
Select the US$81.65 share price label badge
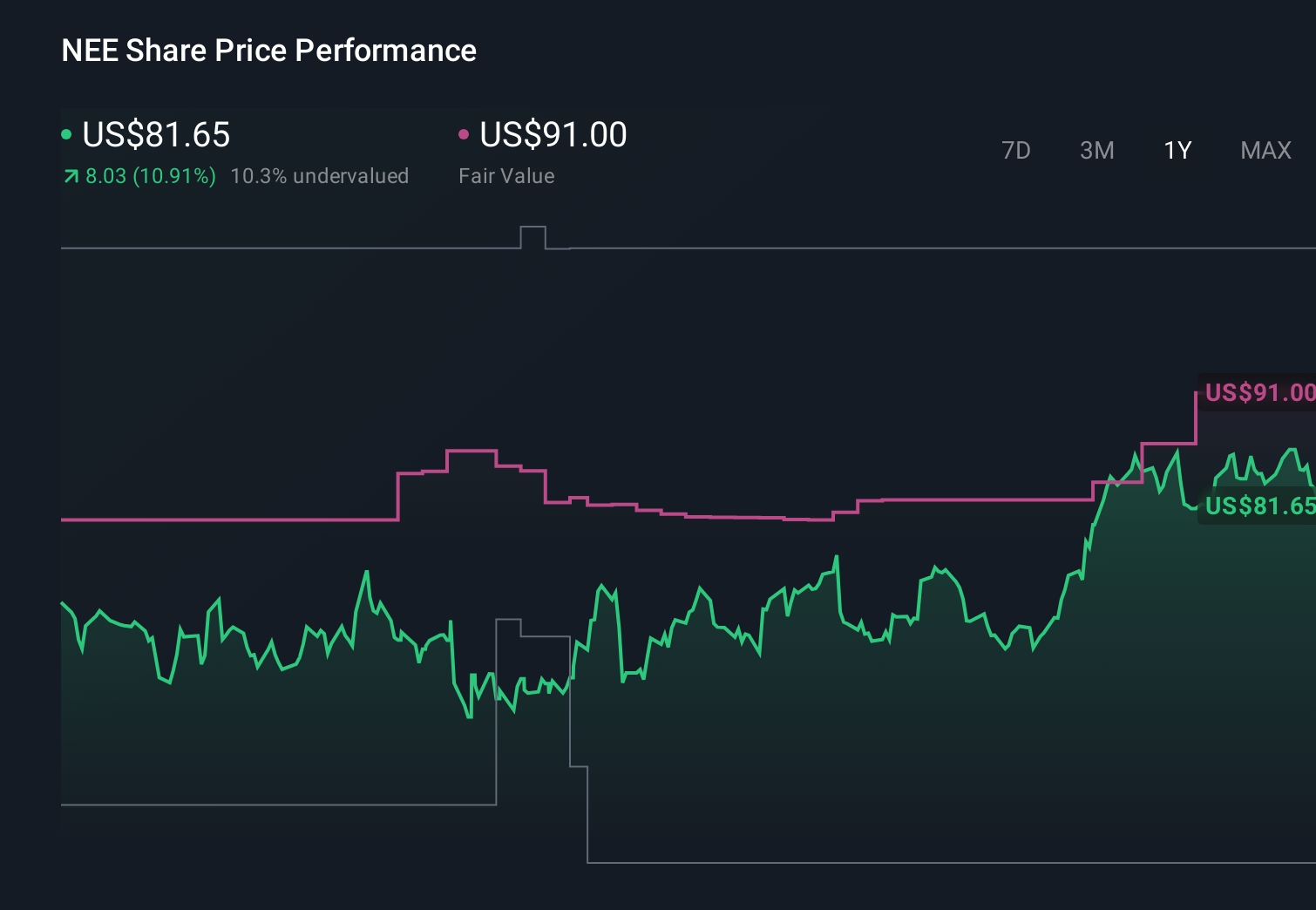click(1258, 505)
